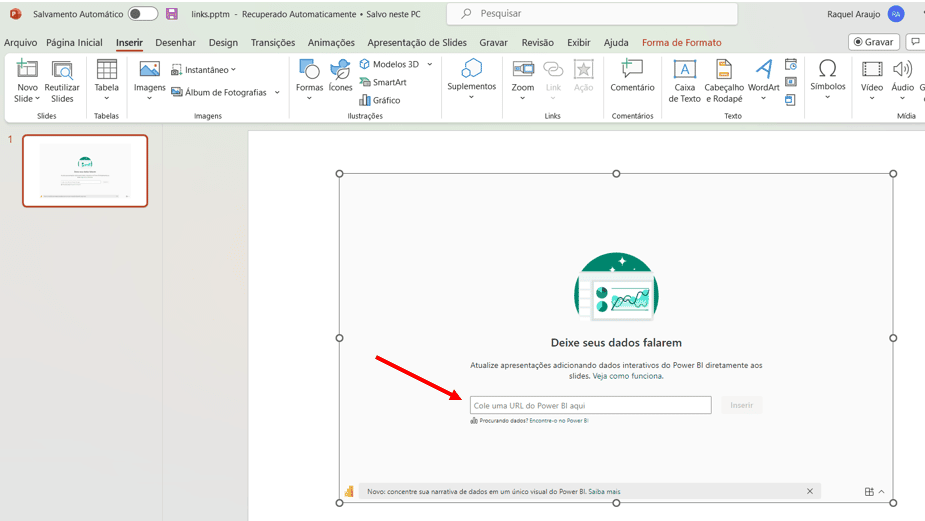925x521 pixels.
Task: Open Encontre-o no Power BI link
Action: [559, 421]
